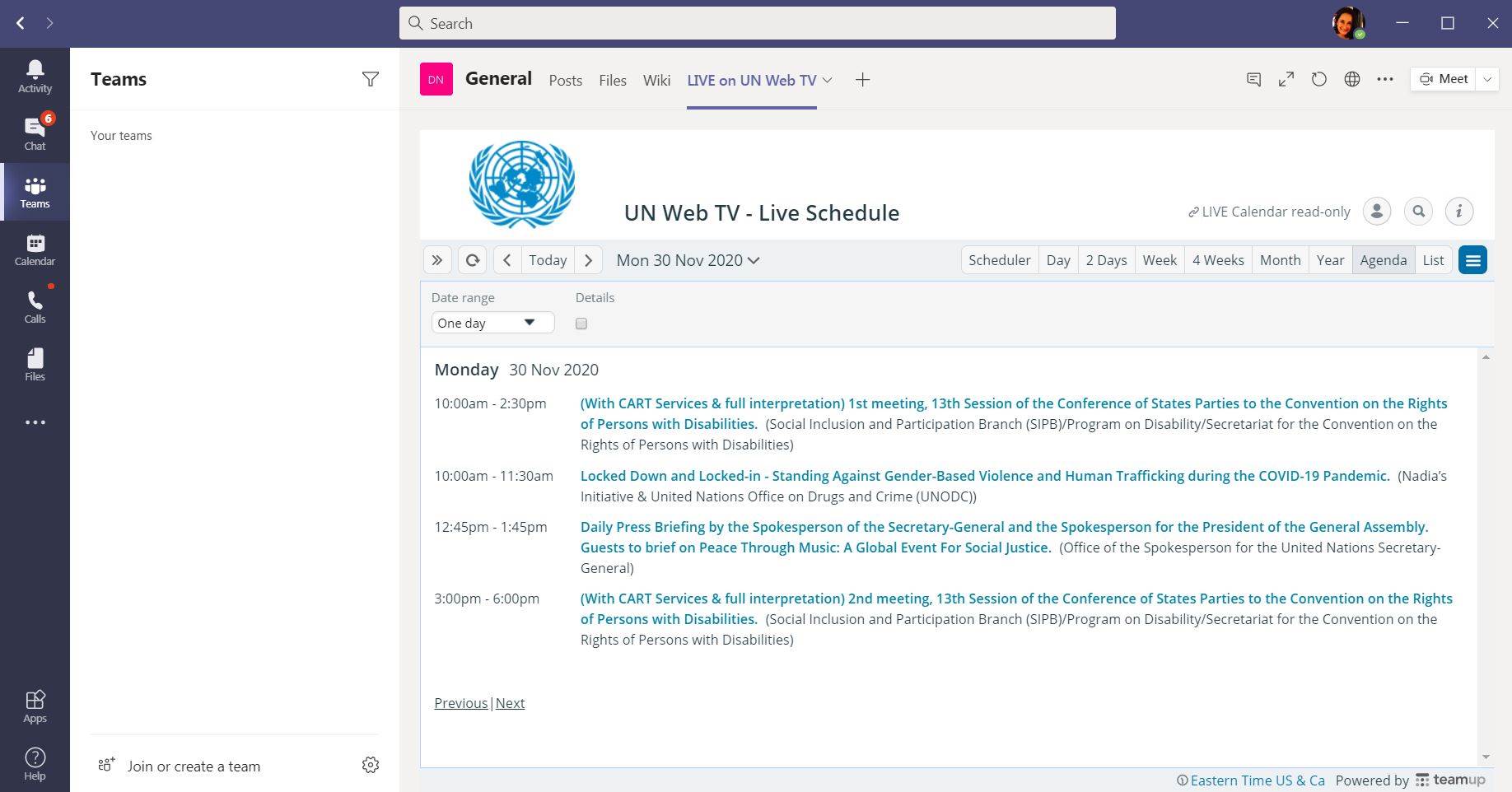1512x792 pixels.
Task: Expand the LIVE on UN Web TV tab chevron
Action: (x=828, y=80)
